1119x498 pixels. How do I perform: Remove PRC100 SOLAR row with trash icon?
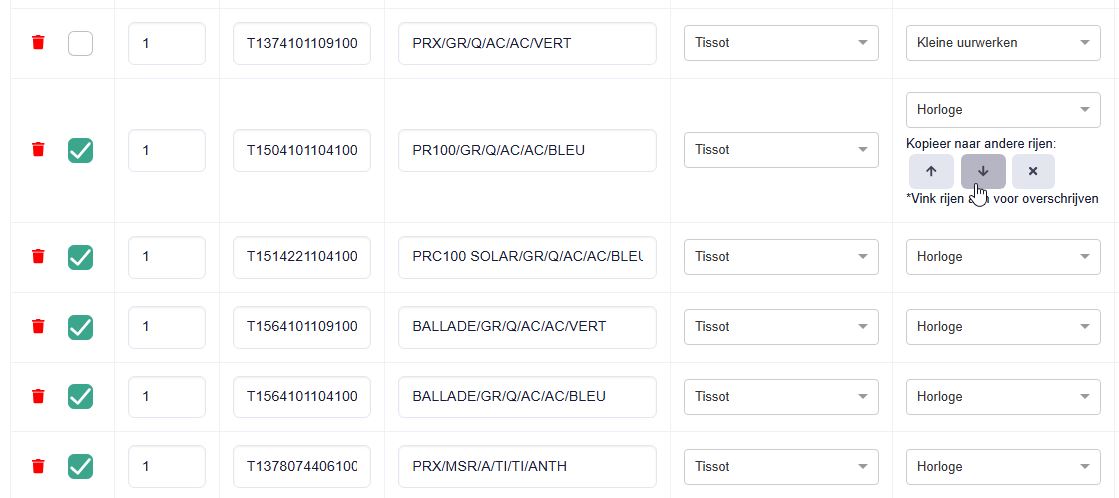tap(39, 256)
